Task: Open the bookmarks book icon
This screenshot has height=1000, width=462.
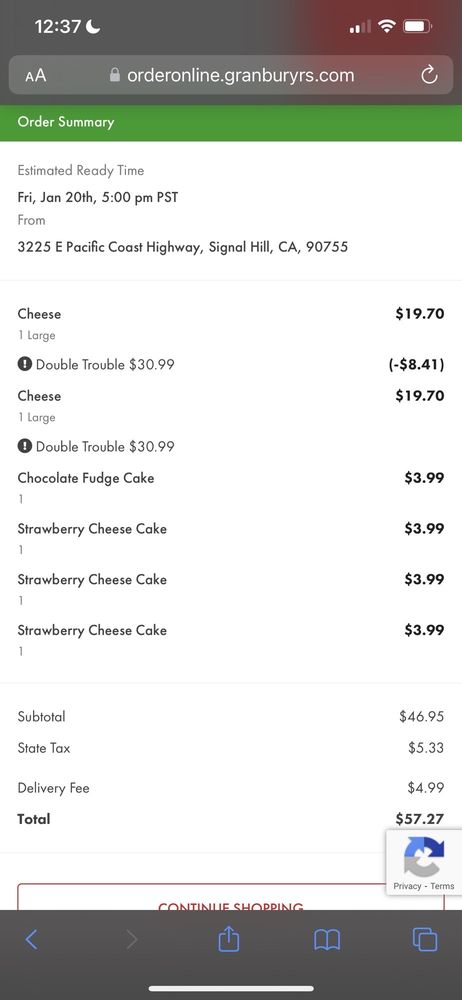Action: [x=327, y=940]
